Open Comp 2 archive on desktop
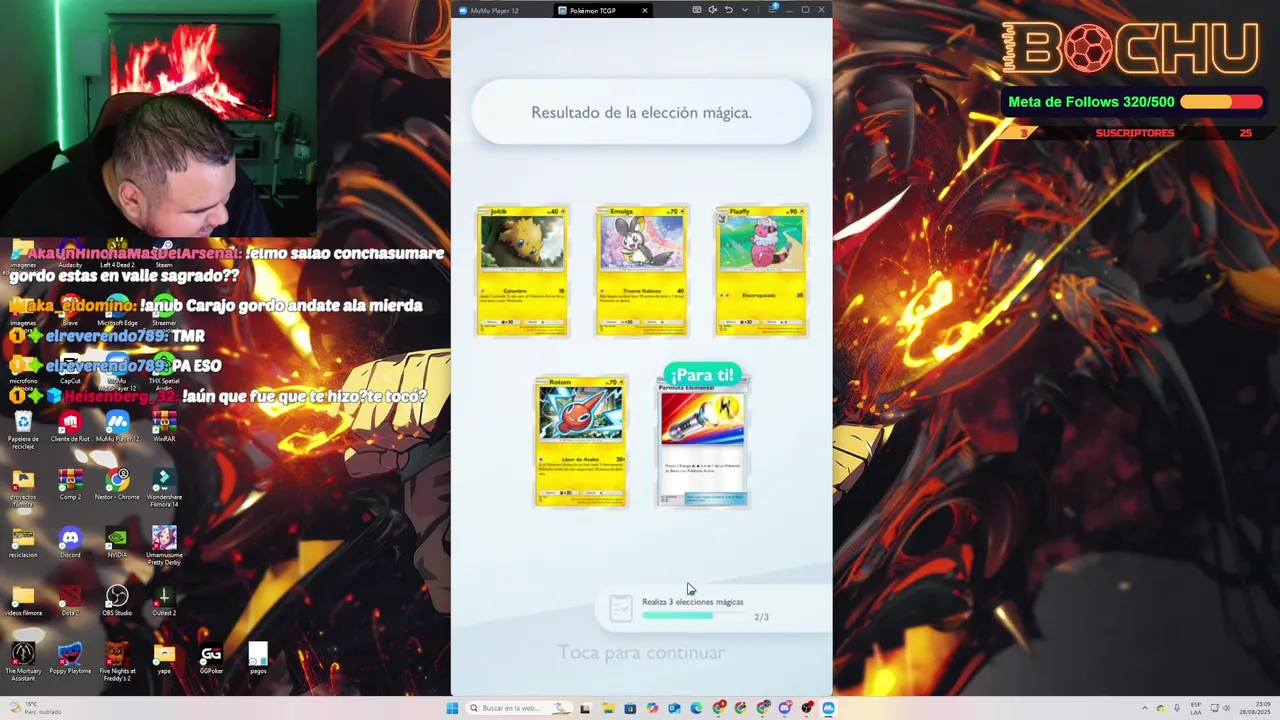 coord(70,486)
